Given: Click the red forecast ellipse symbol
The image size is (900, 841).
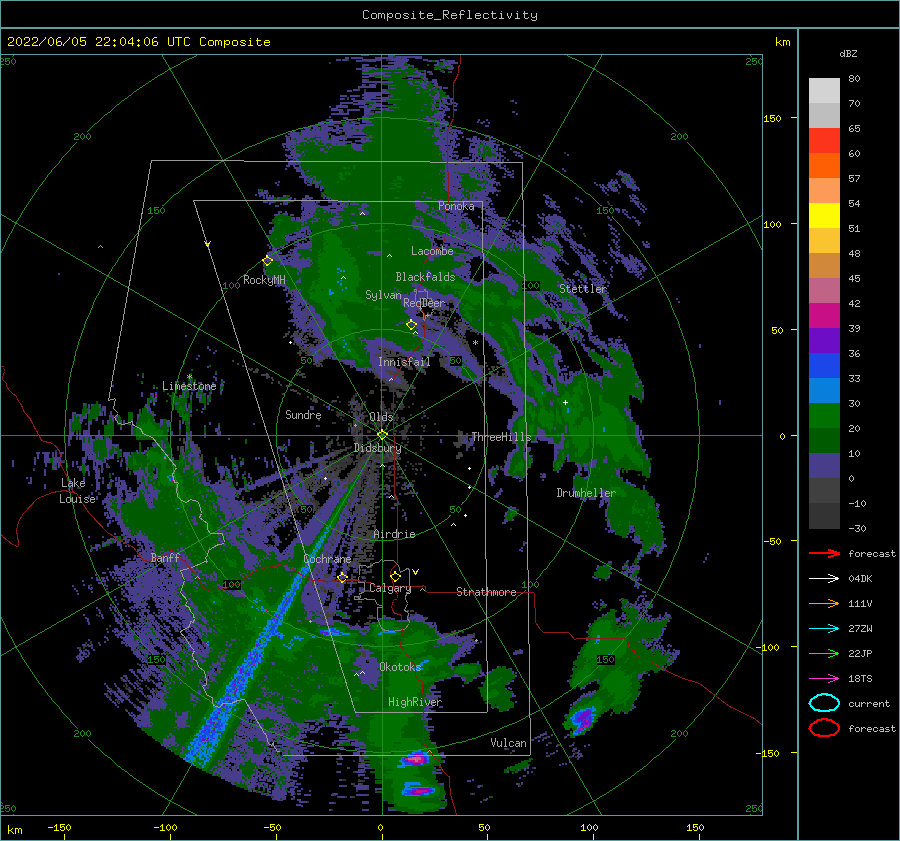Looking at the screenshot, I should click(824, 728).
